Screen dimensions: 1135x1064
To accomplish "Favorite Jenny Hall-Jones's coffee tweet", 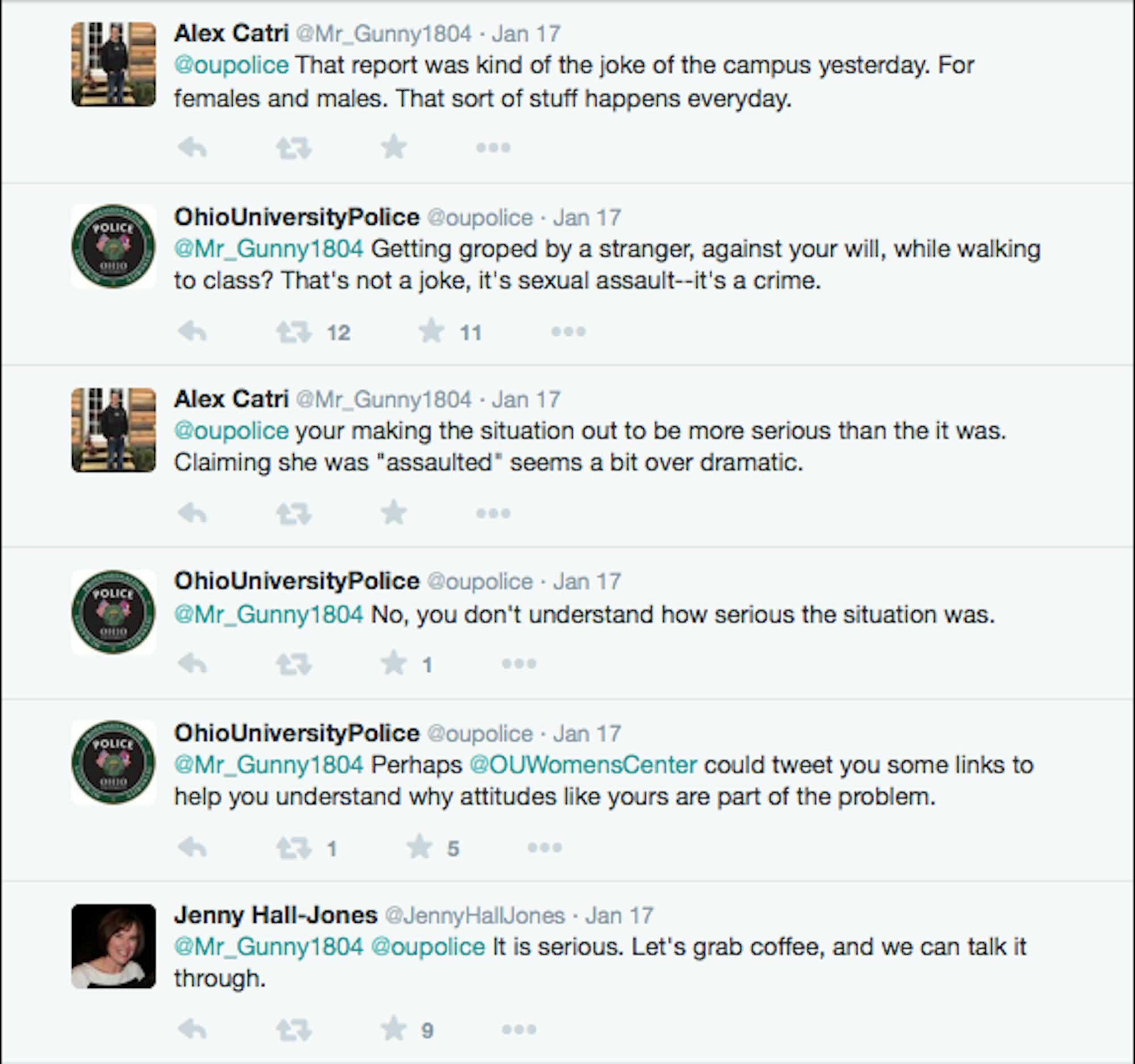I will pos(394,1029).
